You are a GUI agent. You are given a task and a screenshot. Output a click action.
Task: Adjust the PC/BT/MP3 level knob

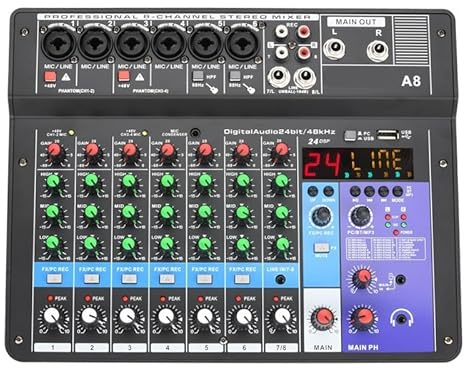360,216
